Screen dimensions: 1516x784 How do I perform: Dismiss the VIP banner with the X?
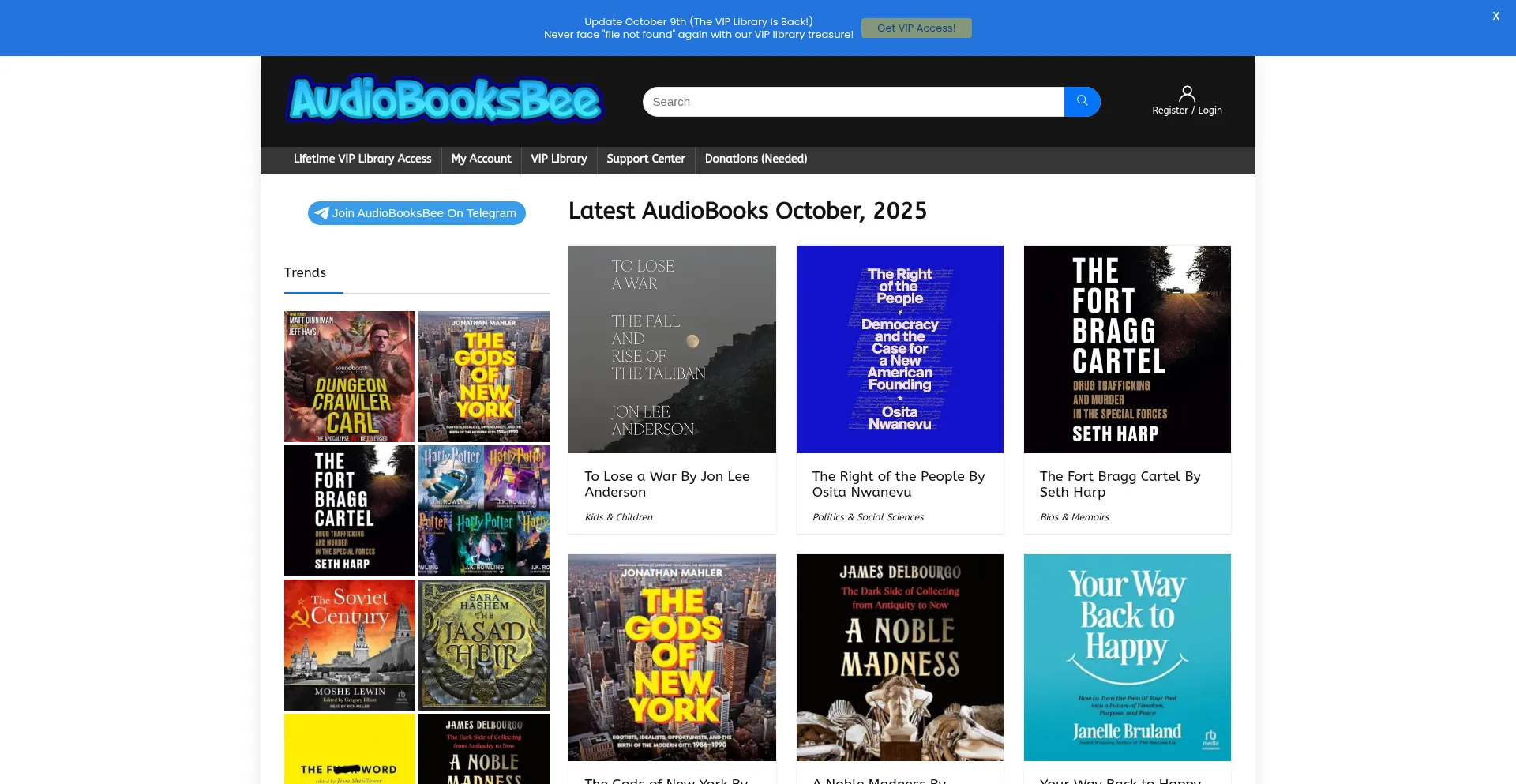click(1495, 16)
